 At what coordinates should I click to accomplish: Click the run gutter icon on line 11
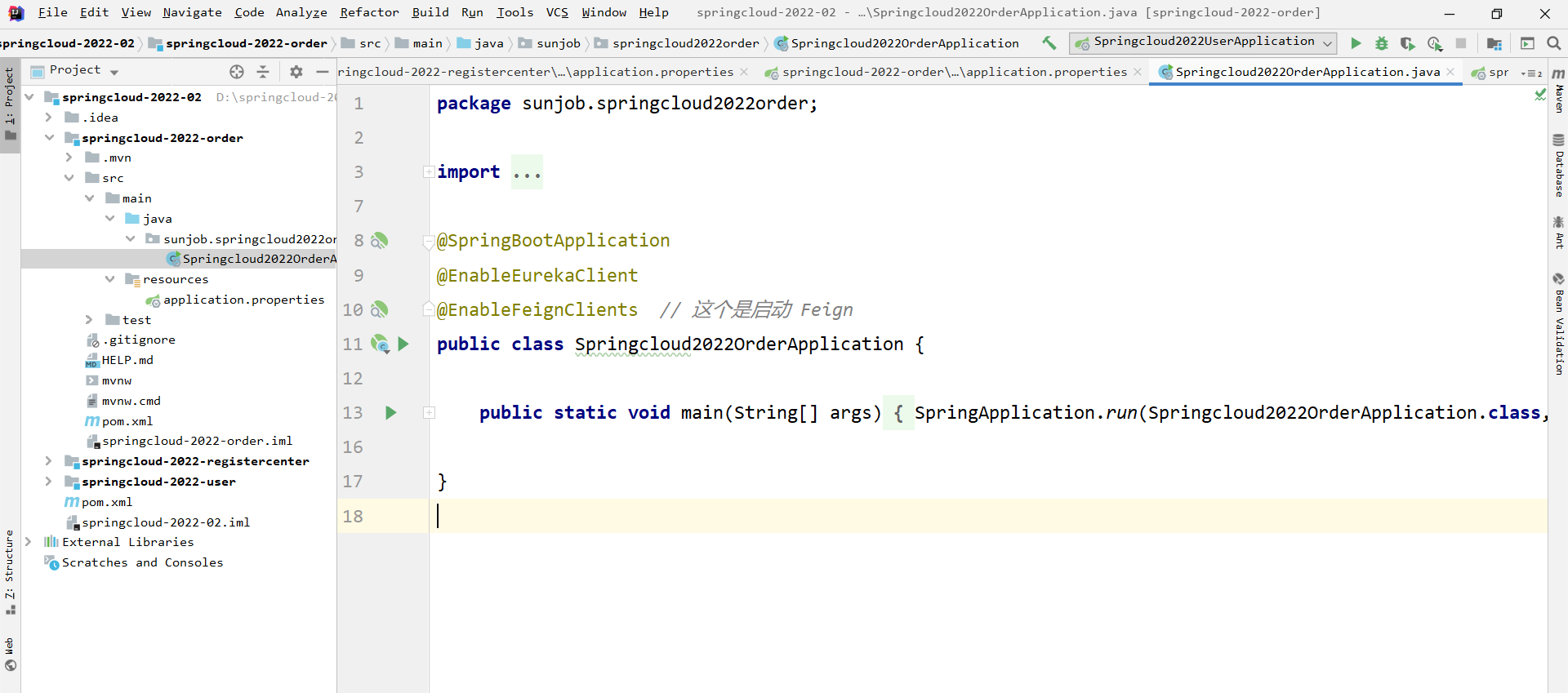click(x=403, y=344)
